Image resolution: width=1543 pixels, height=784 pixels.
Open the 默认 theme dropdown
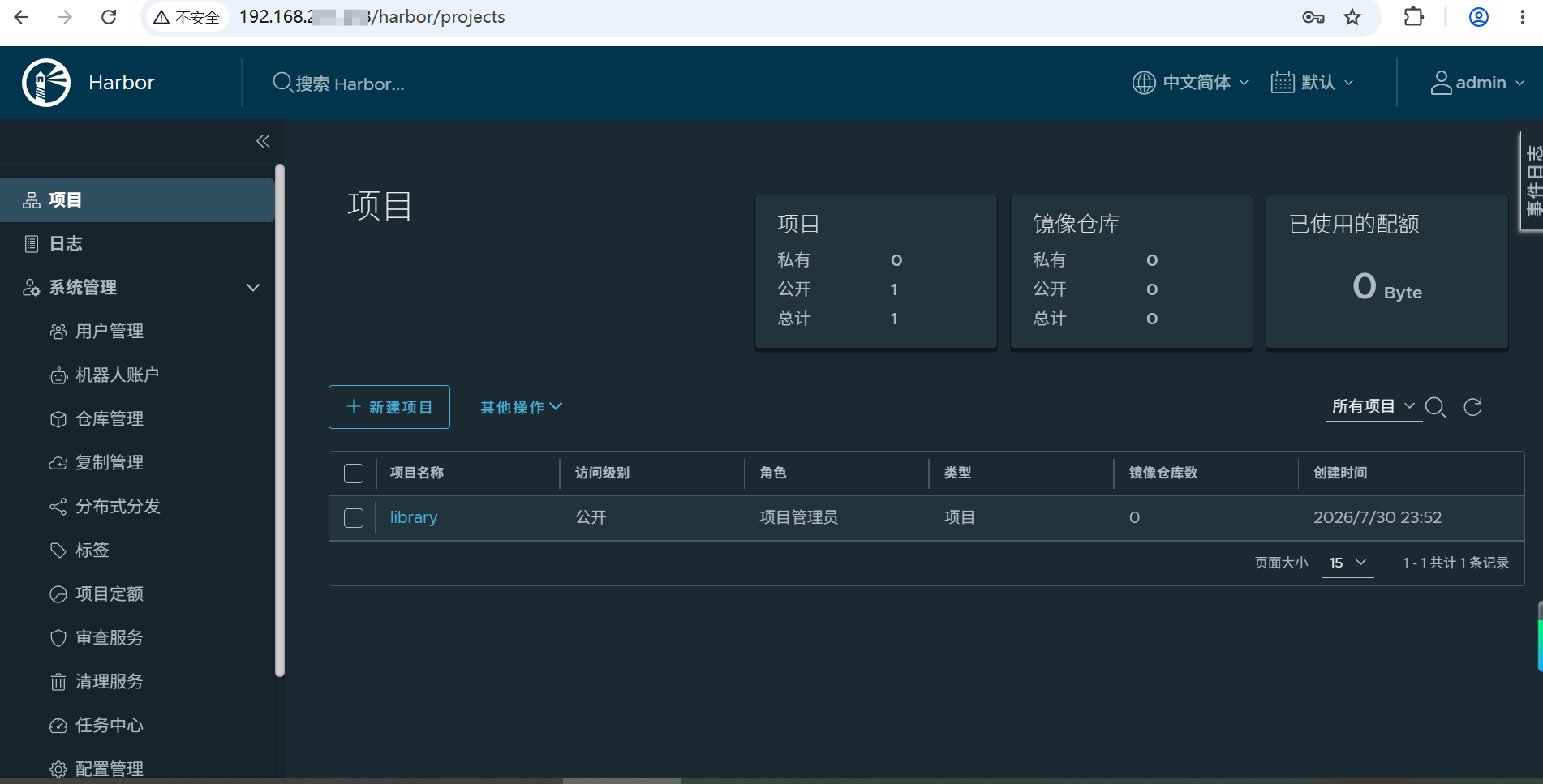pyautogui.click(x=1313, y=83)
